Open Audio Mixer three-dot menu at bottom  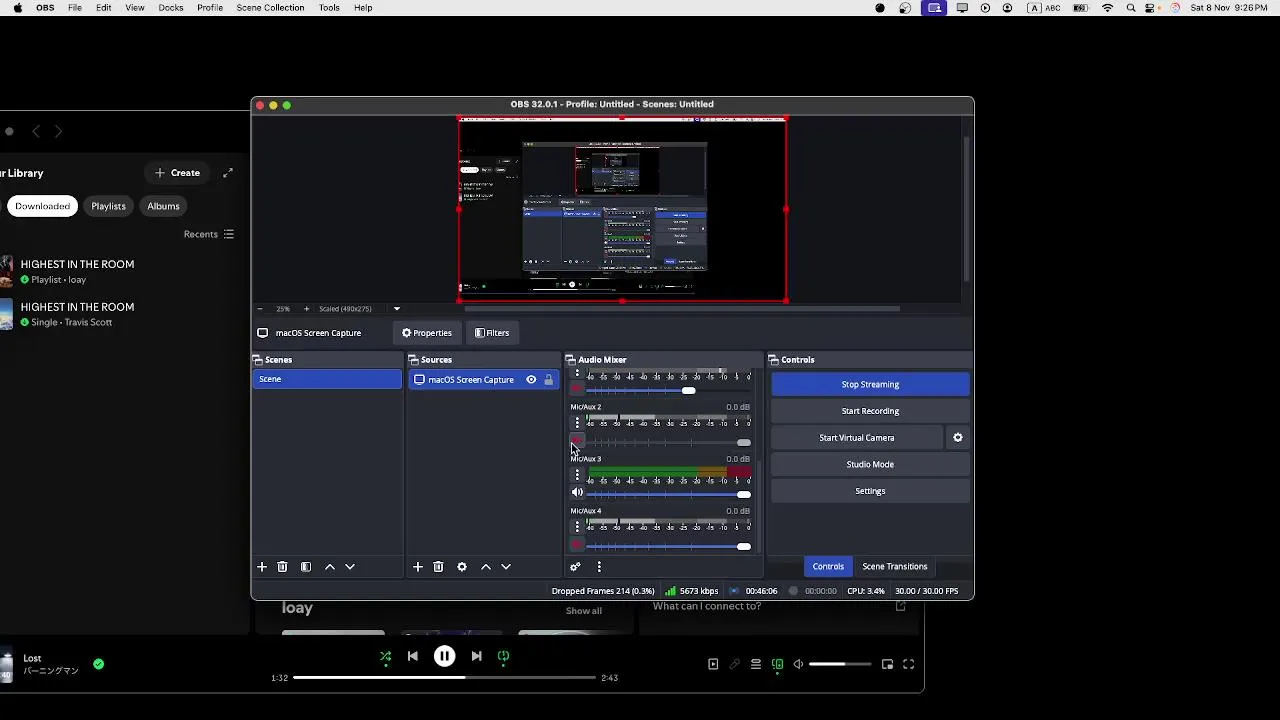tap(599, 567)
